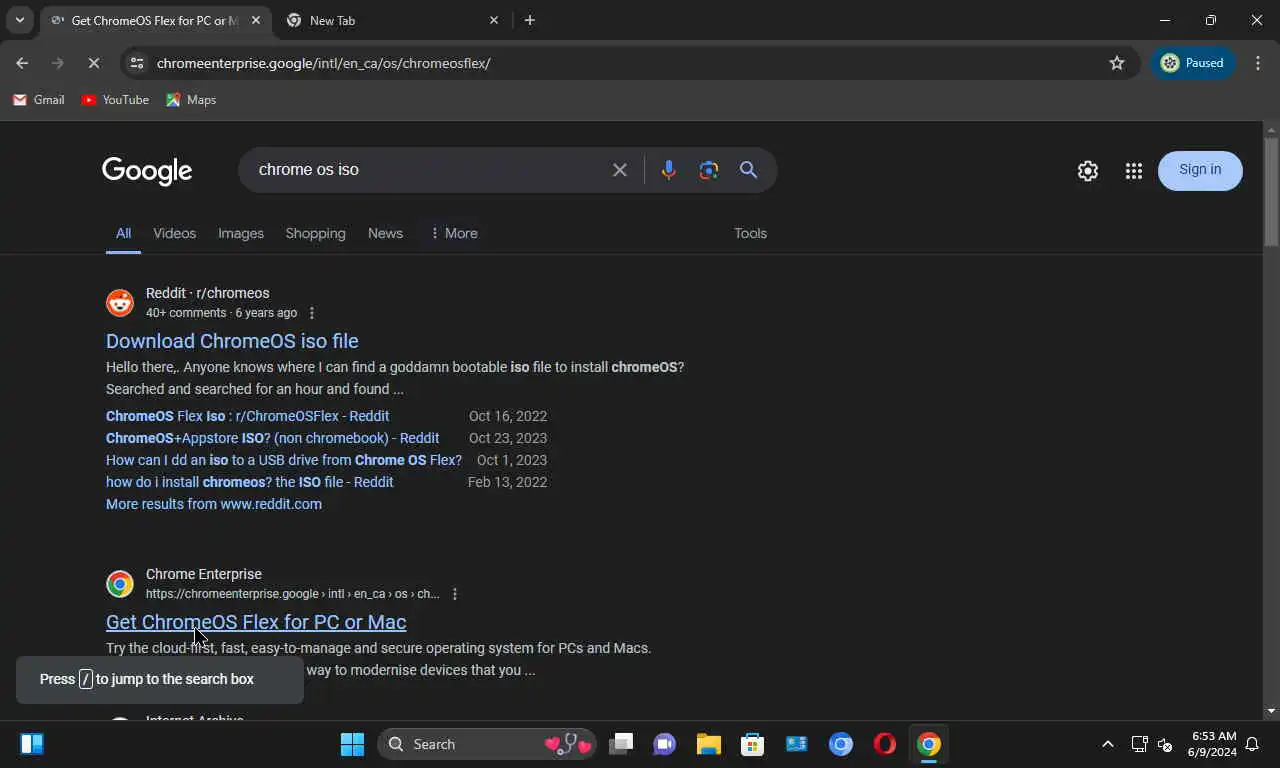1280x768 pixels.
Task: Open the Paused profile button
Action: (1192, 63)
